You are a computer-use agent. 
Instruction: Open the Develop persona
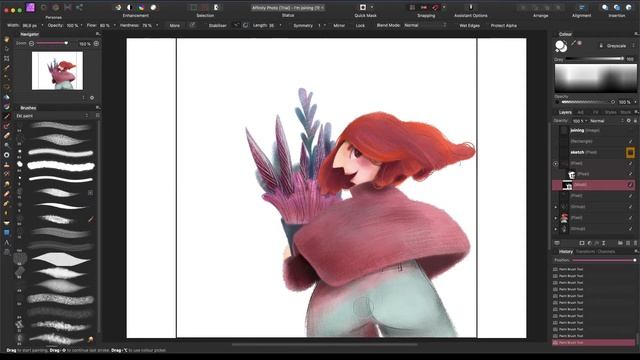coord(56,7)
